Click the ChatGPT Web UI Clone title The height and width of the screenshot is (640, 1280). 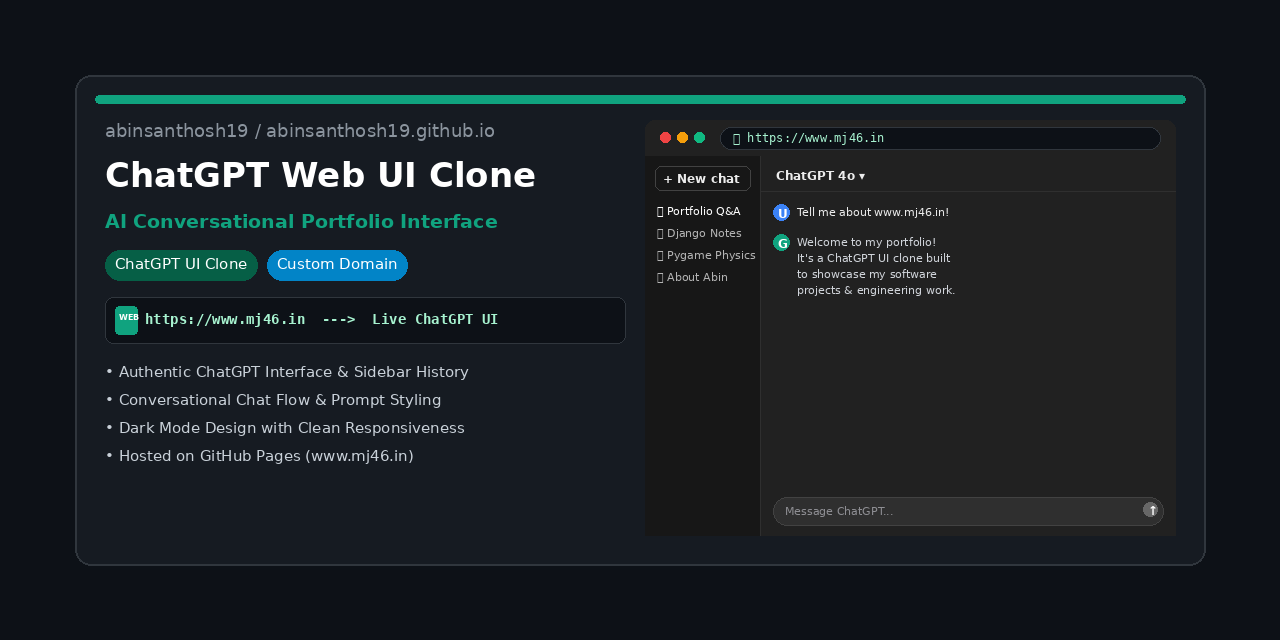[320, 175]
